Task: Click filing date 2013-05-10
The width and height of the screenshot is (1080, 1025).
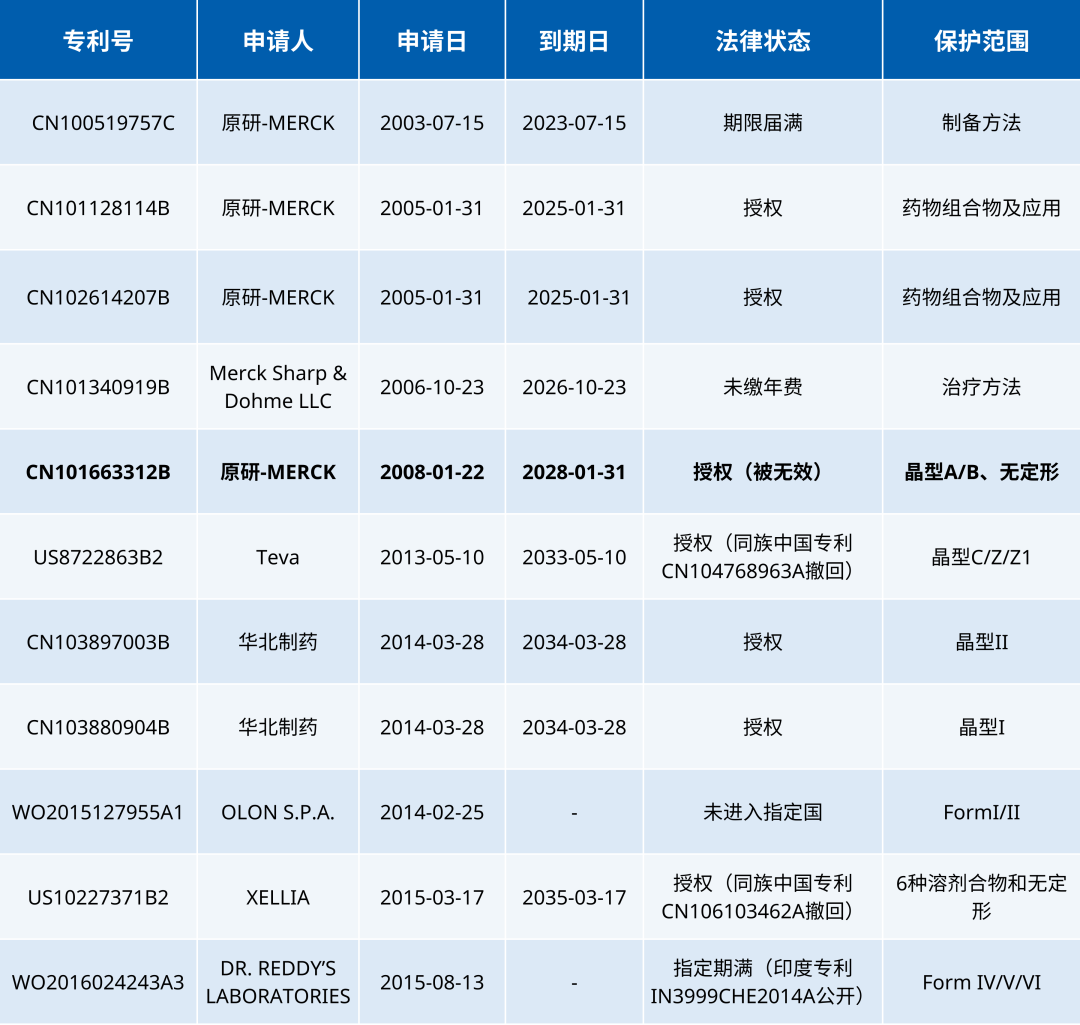Action: pyautogui.click(x=432, y=557)
